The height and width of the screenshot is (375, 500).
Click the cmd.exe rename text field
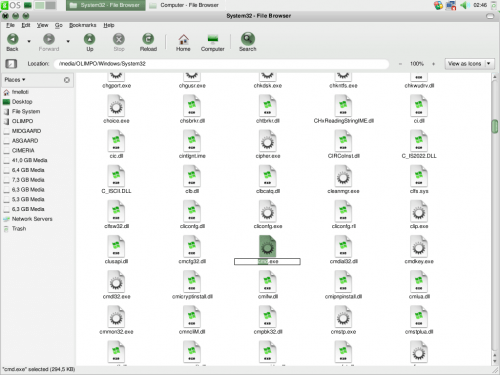click(x=267, y=262)
